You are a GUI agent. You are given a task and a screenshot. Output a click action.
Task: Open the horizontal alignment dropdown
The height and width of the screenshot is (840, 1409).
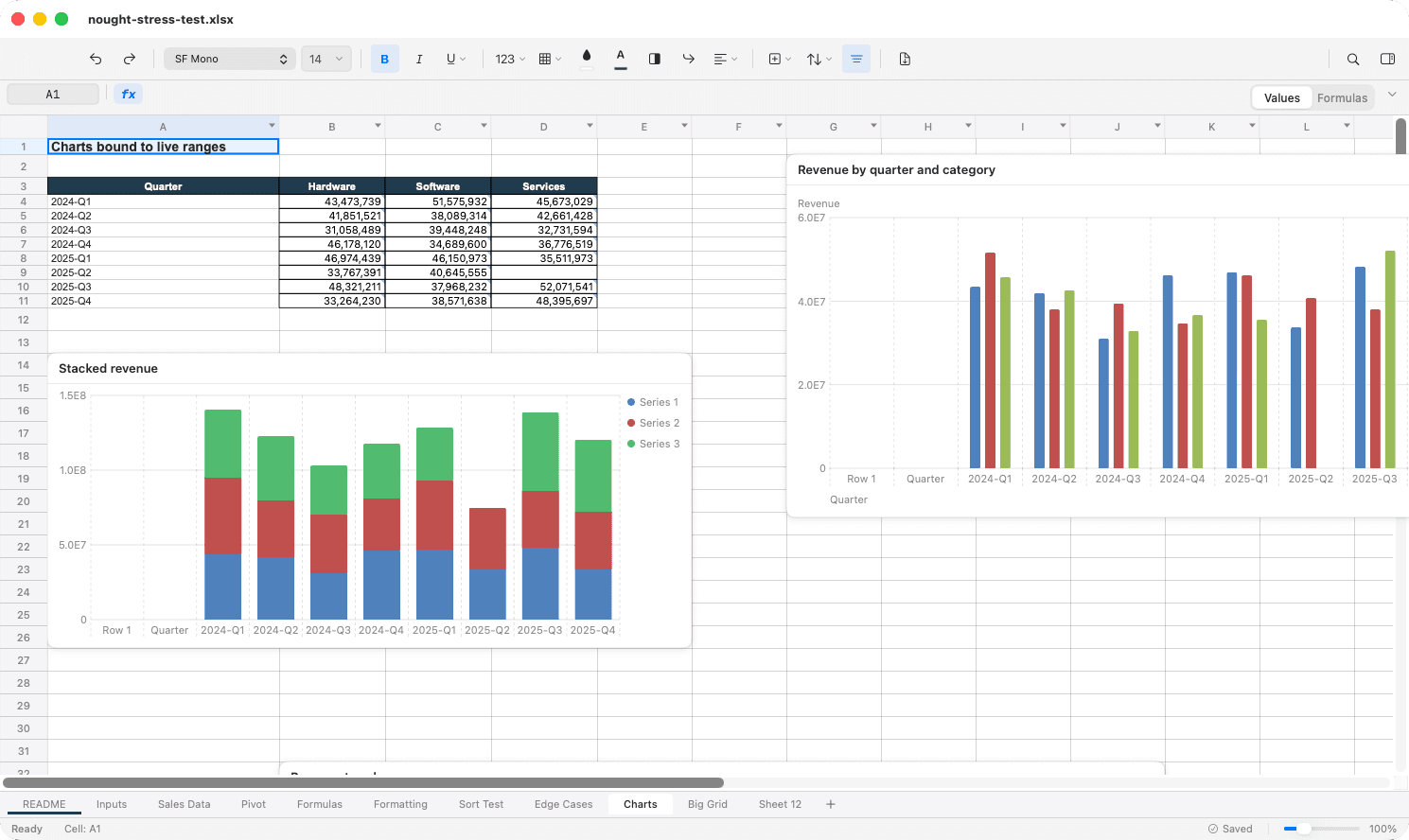[725, 59]
